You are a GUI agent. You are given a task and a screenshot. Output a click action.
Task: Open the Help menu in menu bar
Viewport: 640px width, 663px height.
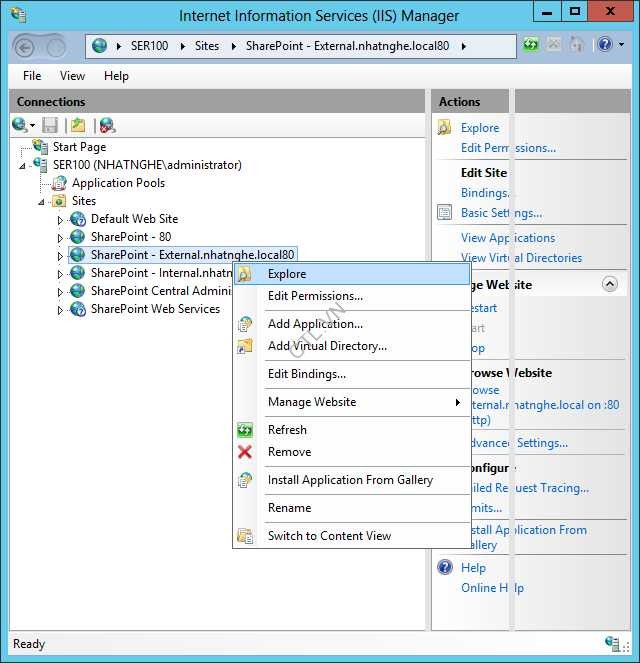[116, 76]
